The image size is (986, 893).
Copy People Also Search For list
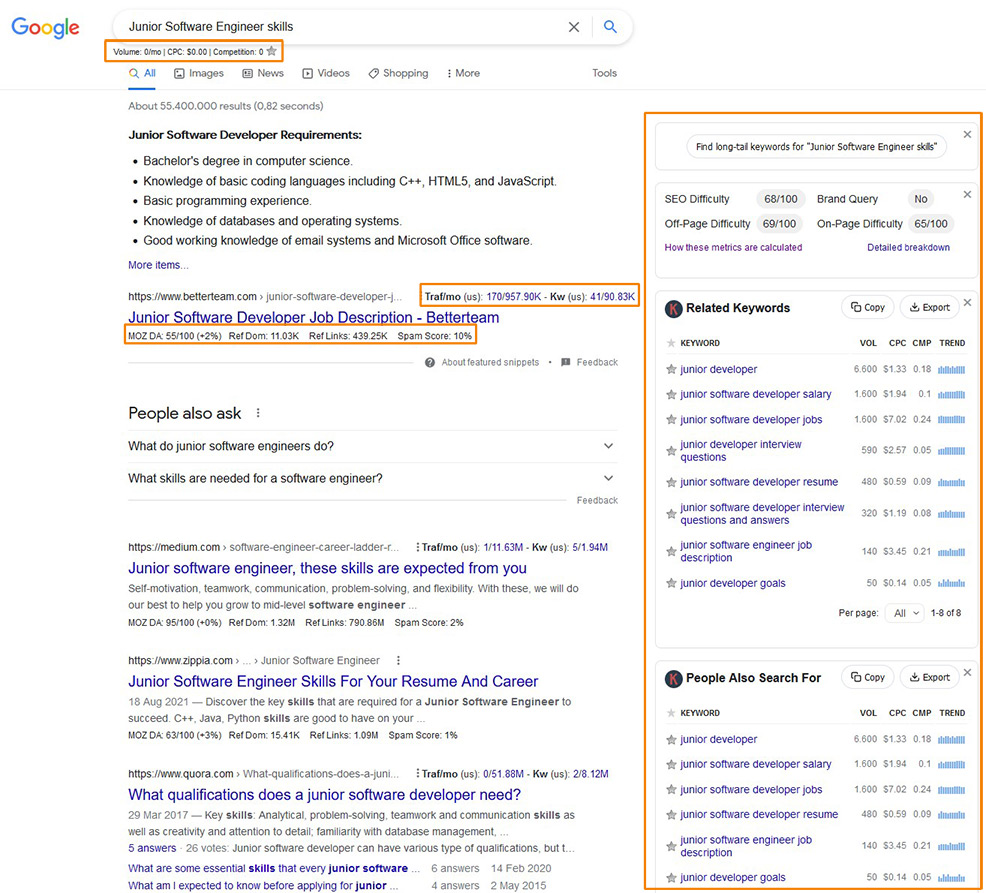tap(867, 677)
